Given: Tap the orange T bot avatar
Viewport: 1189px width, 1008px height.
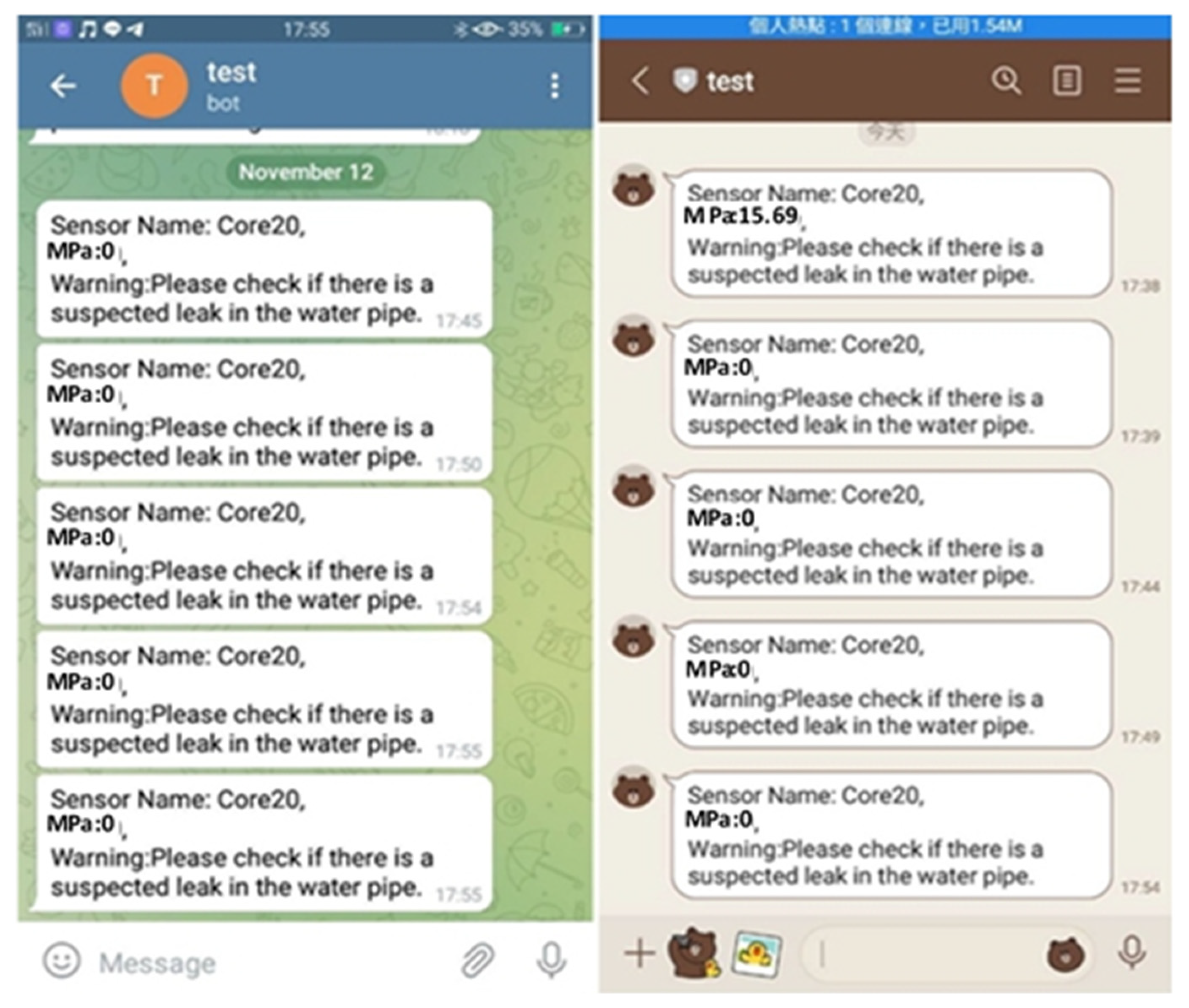Looking at the screenshot, I should point(154,86).
